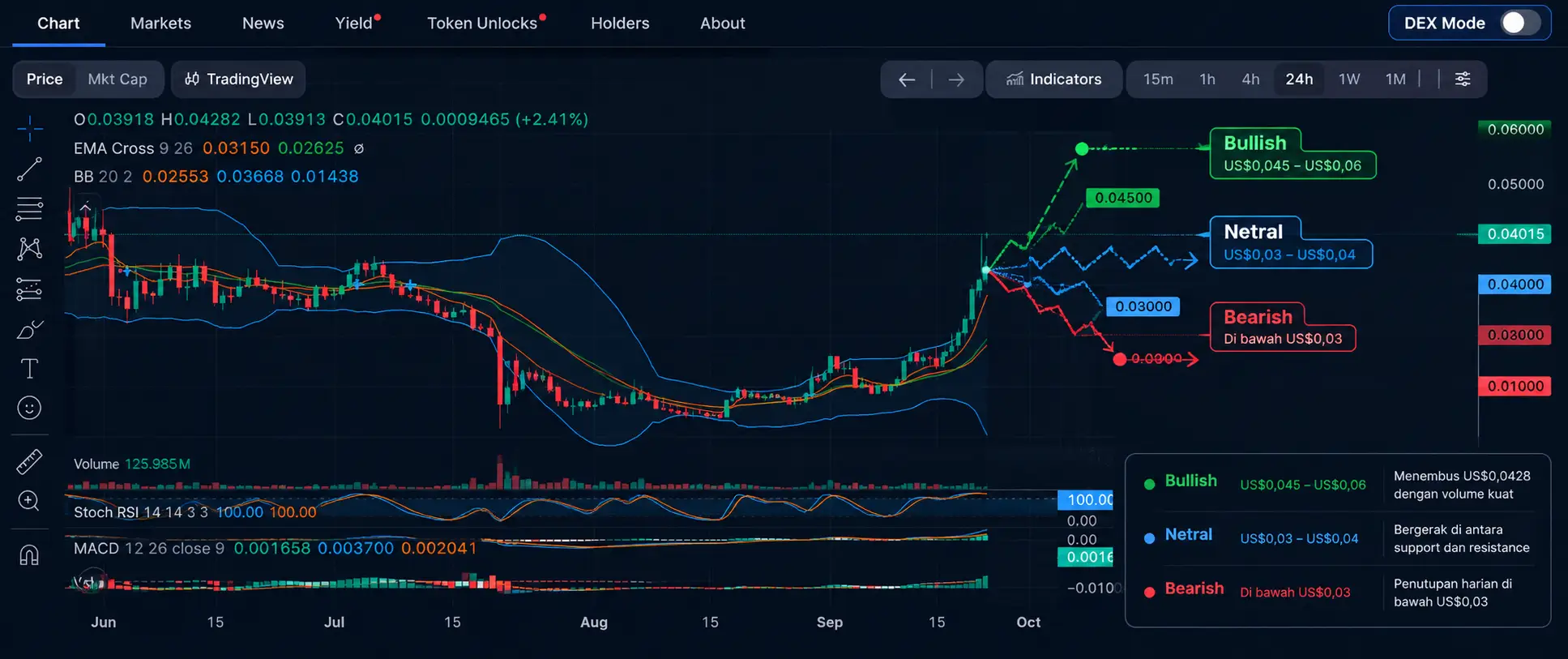
Task: Switch chart to Price view
Action: [x=45, y=79]
